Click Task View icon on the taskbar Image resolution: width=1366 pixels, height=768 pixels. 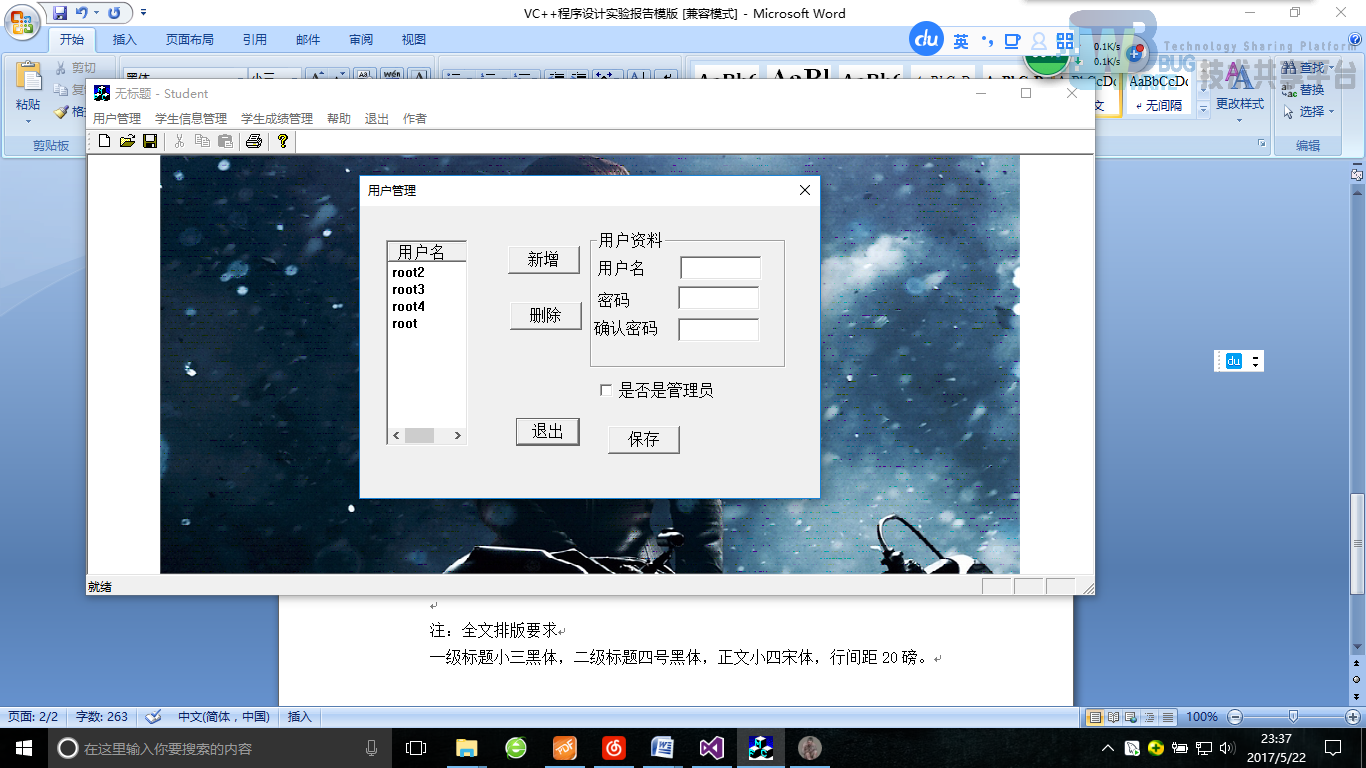pyautogui.click(x=415, y=747)
